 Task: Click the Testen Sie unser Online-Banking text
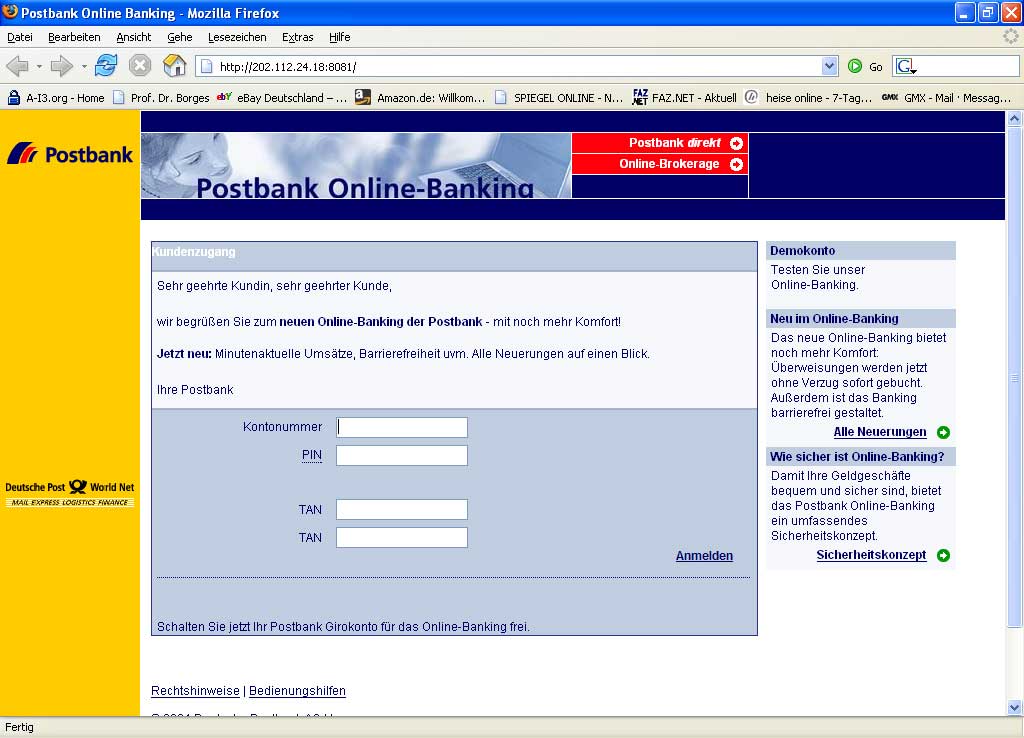click(x=818, y=278)
